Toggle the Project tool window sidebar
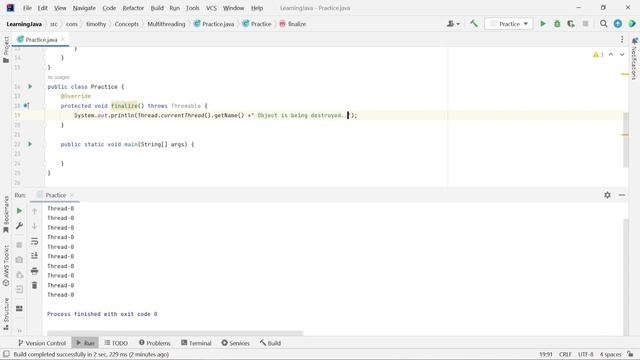Image resolution: width=640 pixels, height=360 pixels. [6, 49]
